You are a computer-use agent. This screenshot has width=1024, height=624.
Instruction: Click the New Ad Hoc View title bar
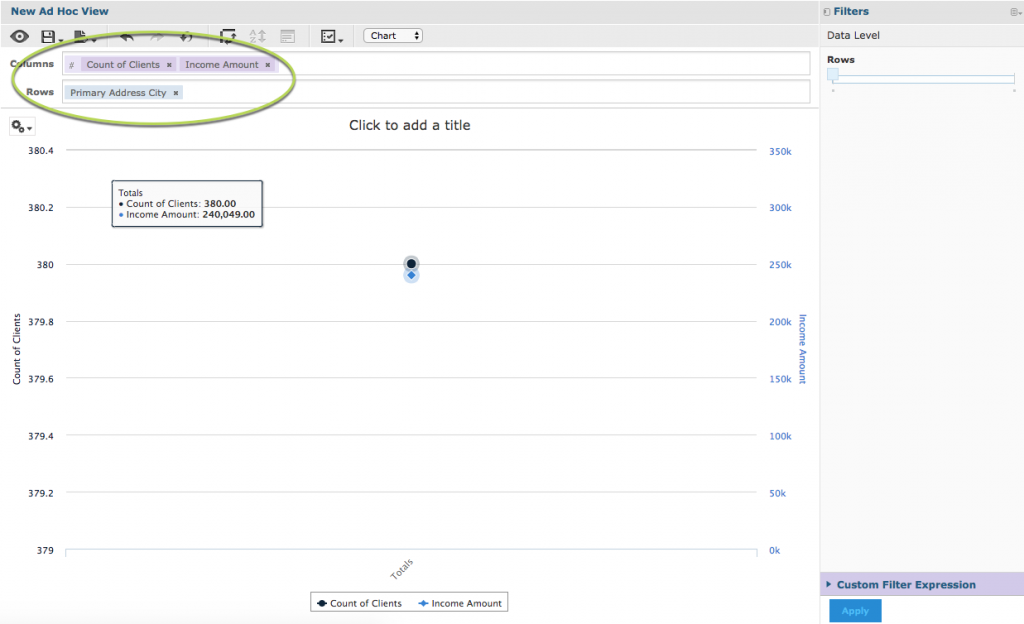click(x=60, y=10)
